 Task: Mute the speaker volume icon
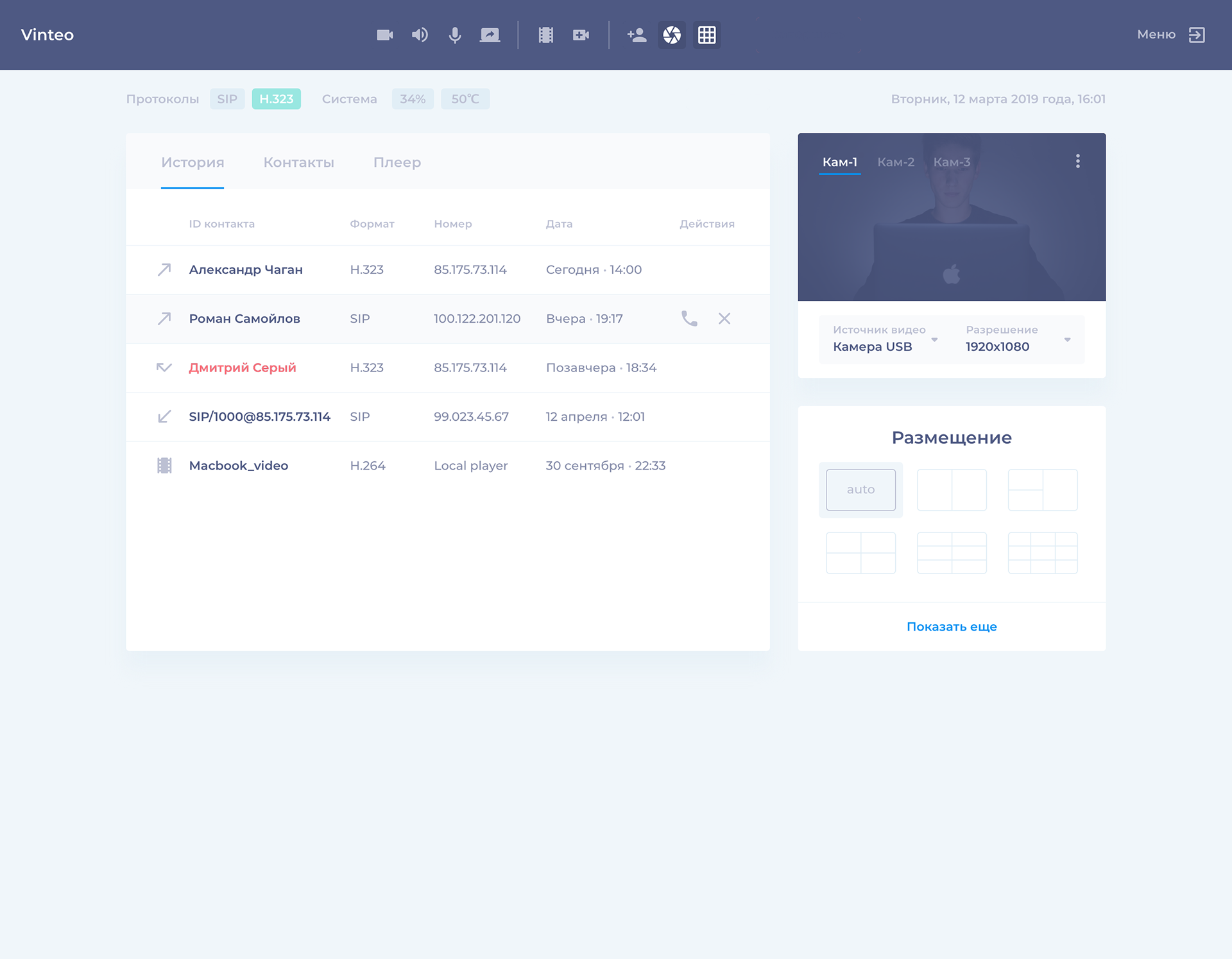point(420,35)
